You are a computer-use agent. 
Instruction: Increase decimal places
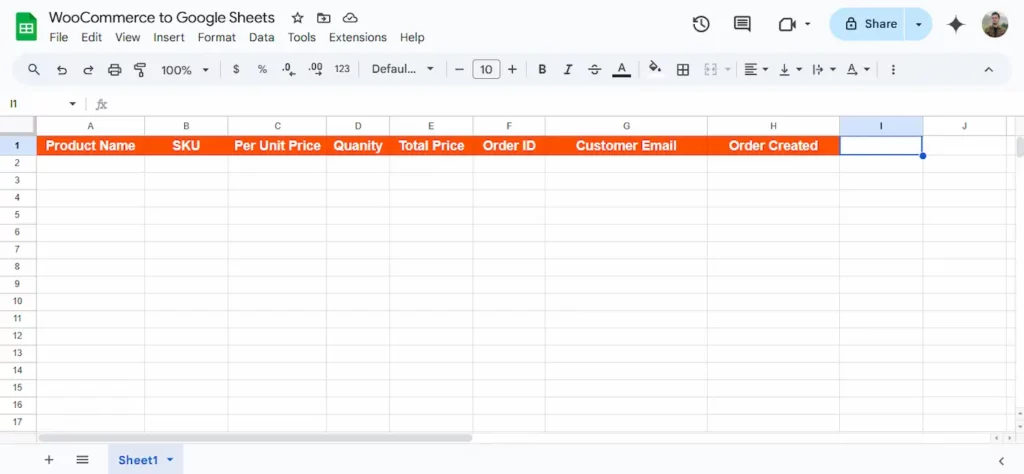coord(315,69)
